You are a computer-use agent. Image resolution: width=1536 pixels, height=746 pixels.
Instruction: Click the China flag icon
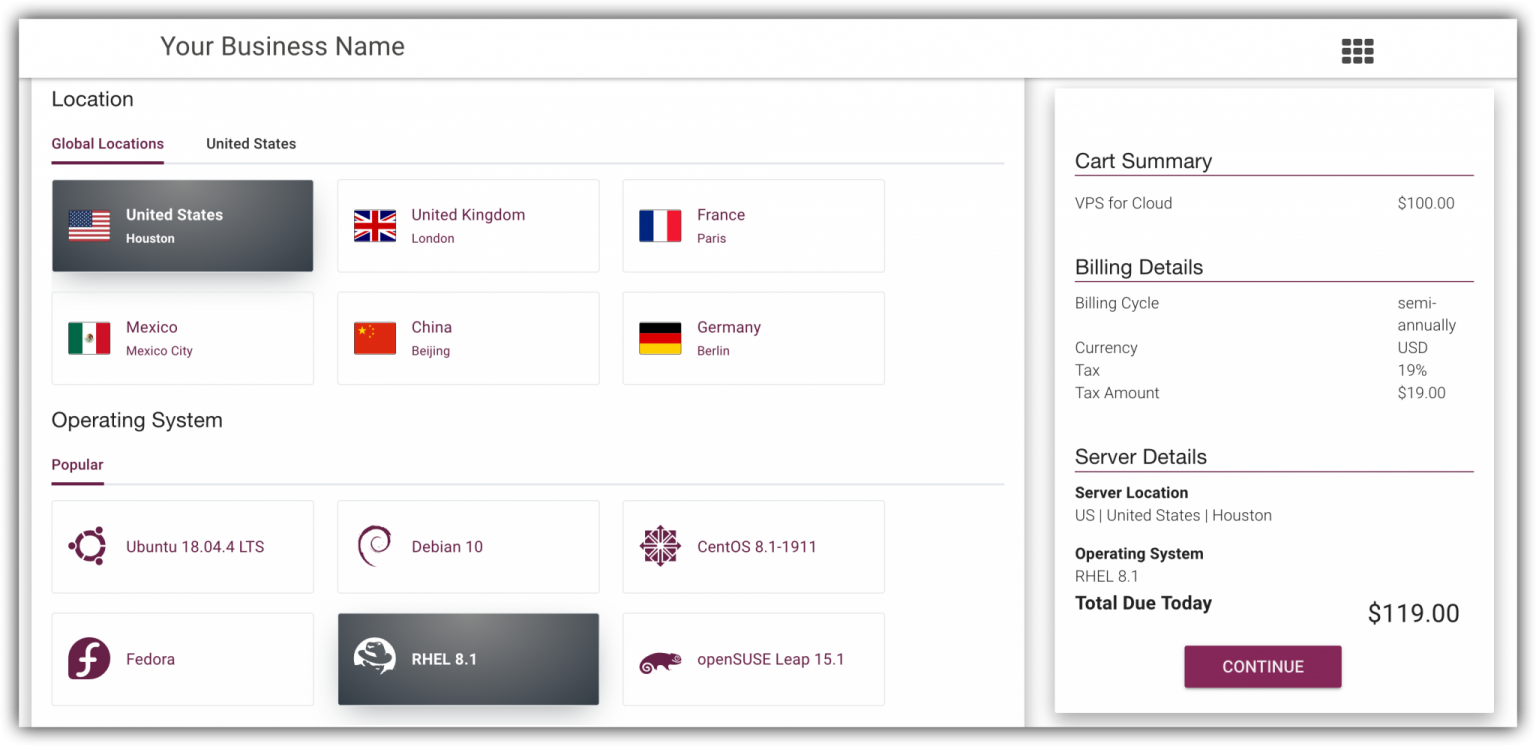375,338
